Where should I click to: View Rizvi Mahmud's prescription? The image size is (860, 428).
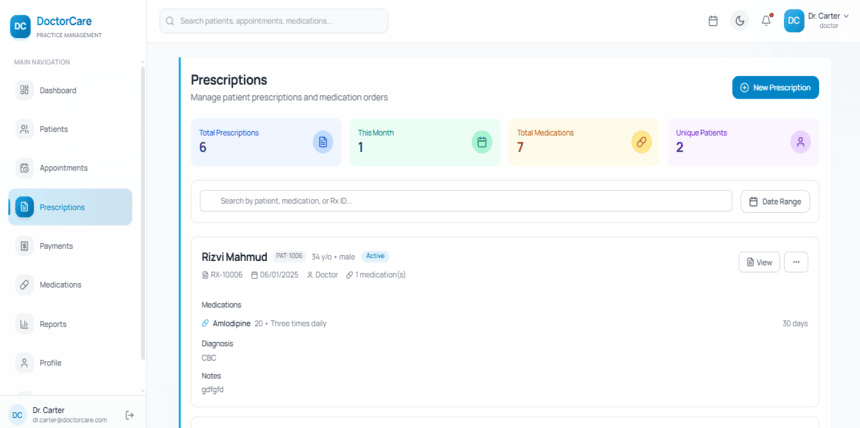[x=759, y=262]
